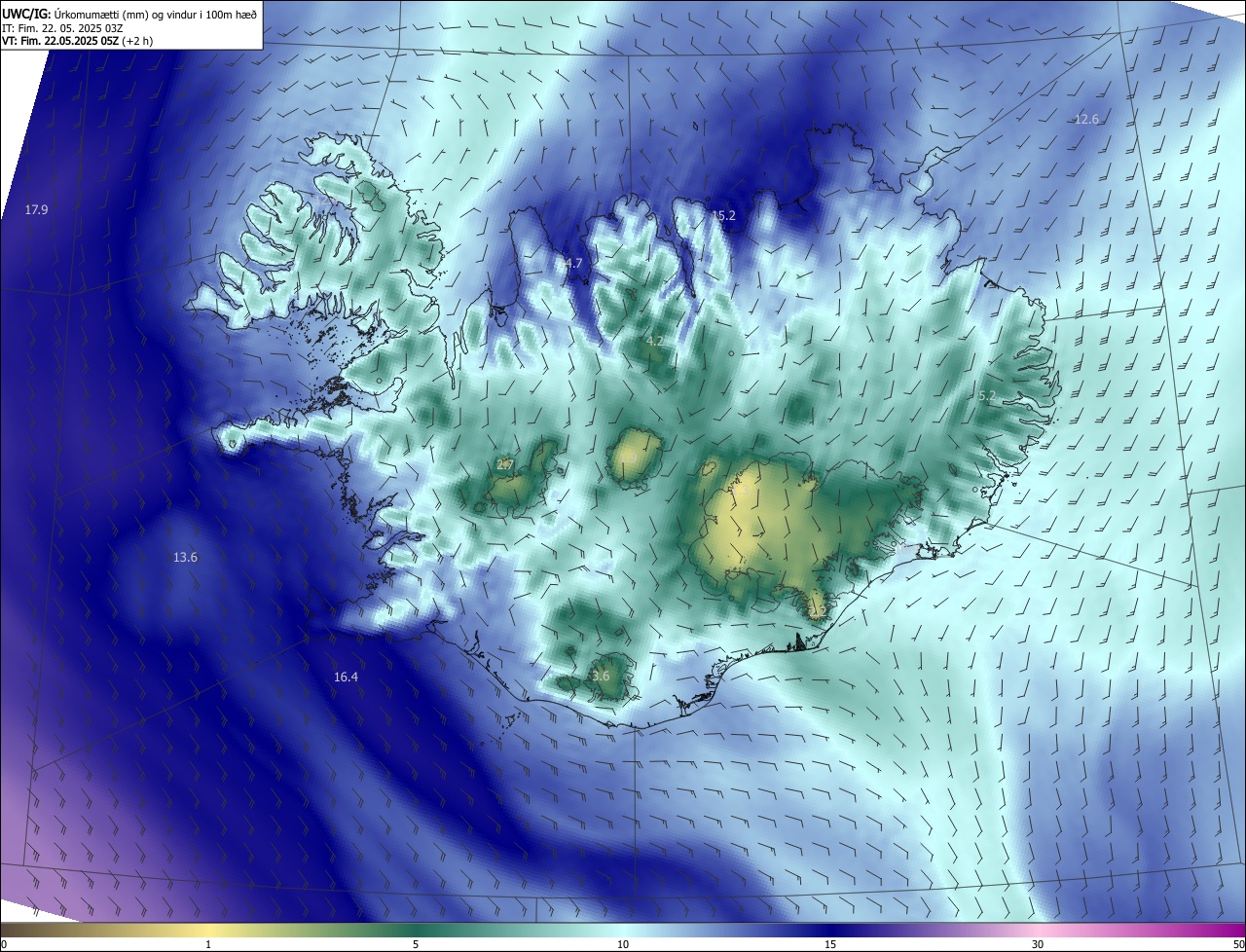
Task: Click the colorbar tick label 5
Action: click(416, 944)
